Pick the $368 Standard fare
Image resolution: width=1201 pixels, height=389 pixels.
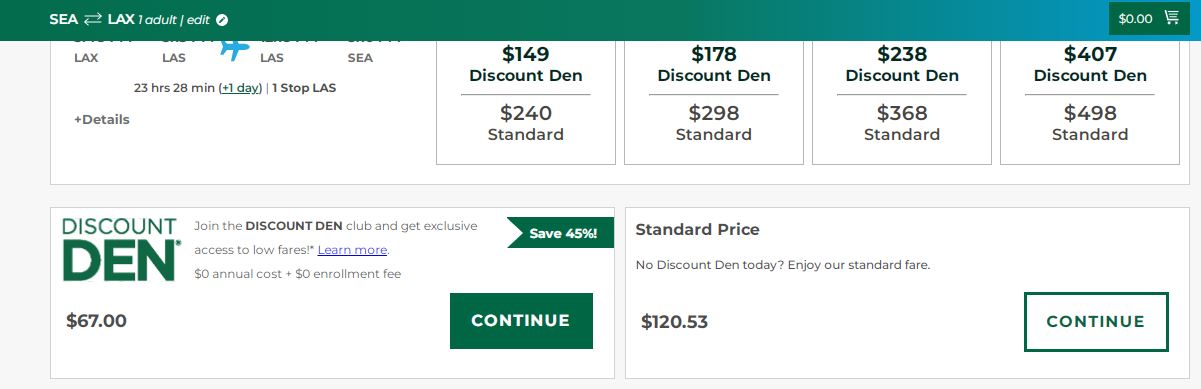point(902,123)
